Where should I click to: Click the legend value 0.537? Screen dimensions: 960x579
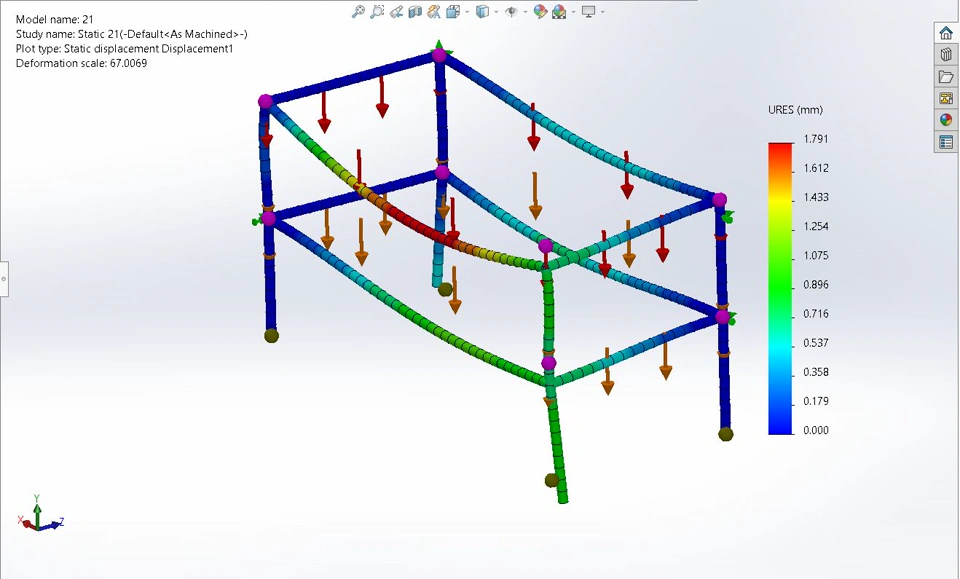pos(816,343)
